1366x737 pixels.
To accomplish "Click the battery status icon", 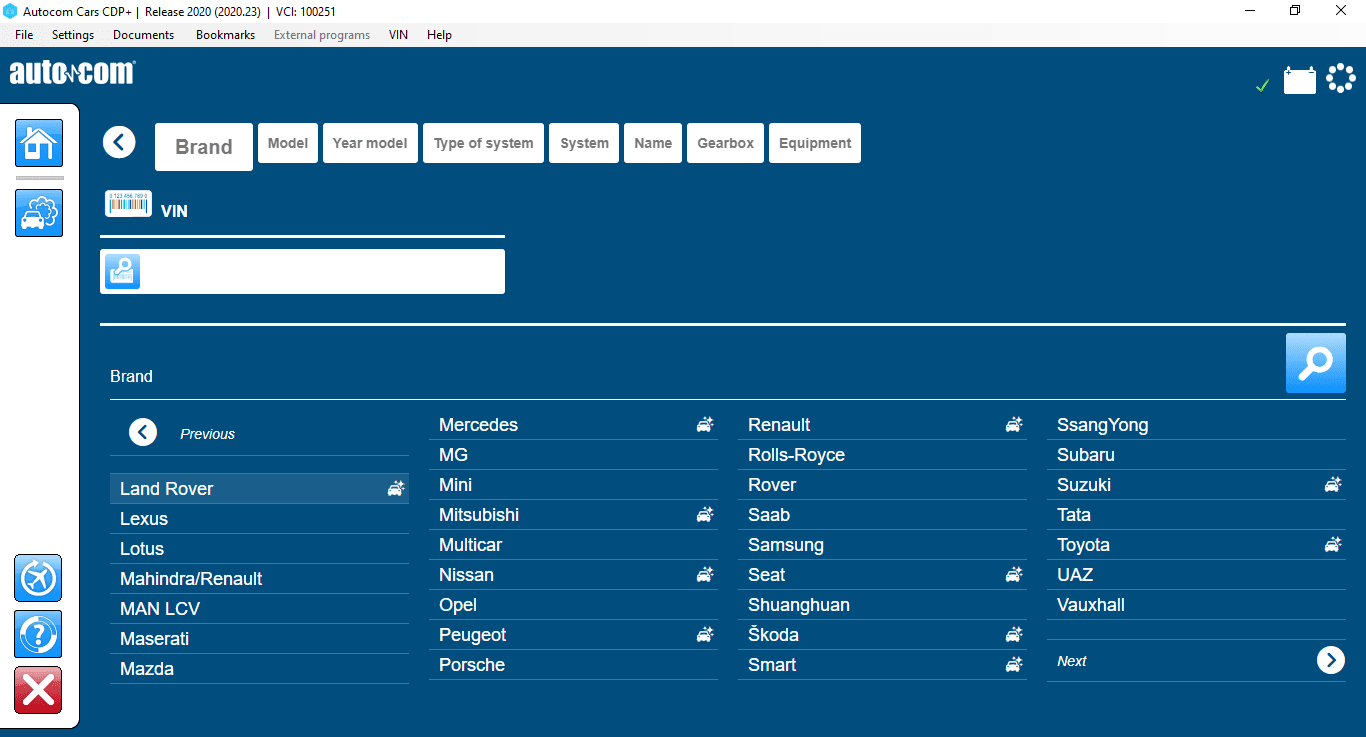I will click(1299, 80).
